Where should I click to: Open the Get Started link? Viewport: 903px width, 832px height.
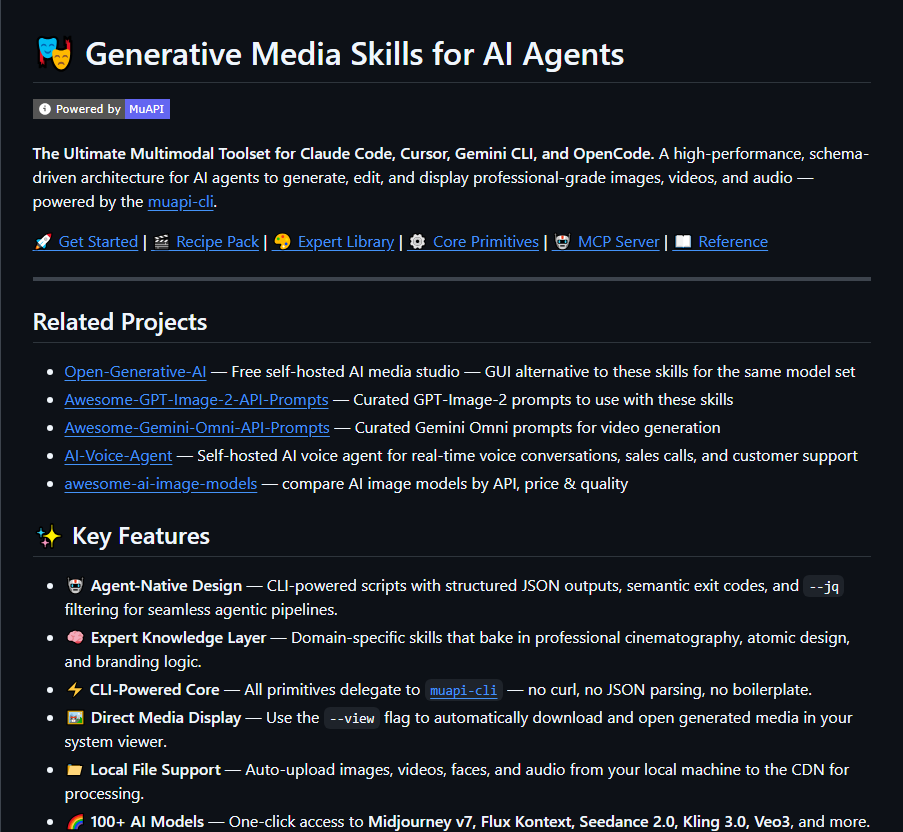pos(98,242)
